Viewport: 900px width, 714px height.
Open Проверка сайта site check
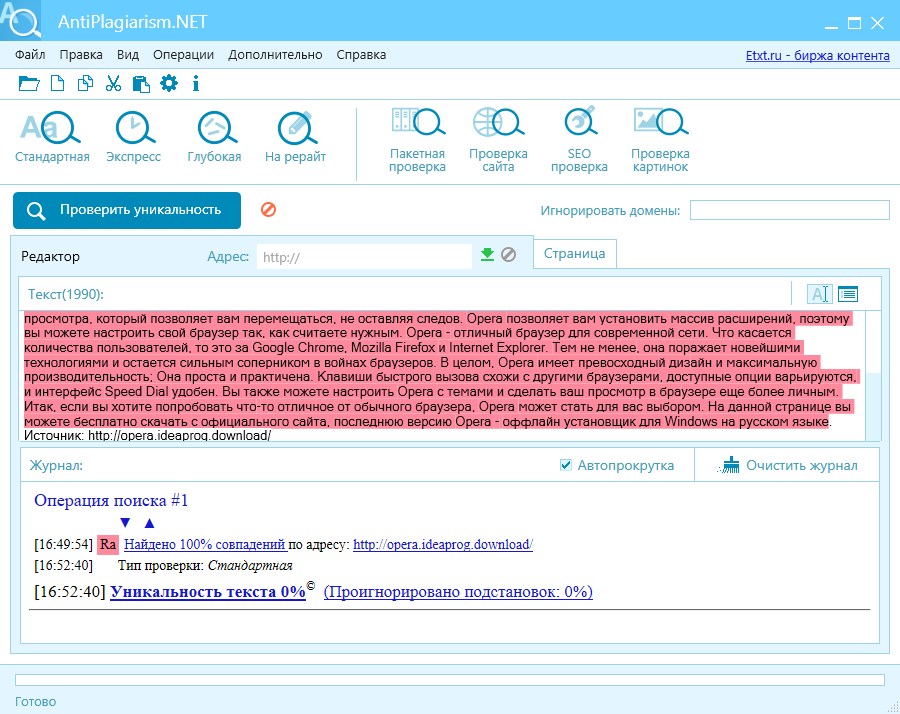(498, 140)
